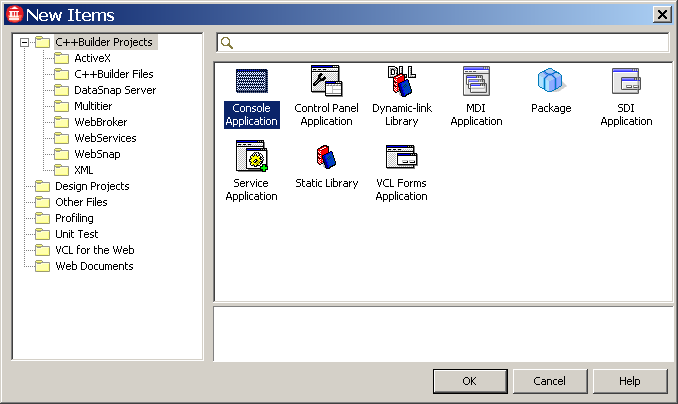Select the Unit Test category

coord(77,234)
